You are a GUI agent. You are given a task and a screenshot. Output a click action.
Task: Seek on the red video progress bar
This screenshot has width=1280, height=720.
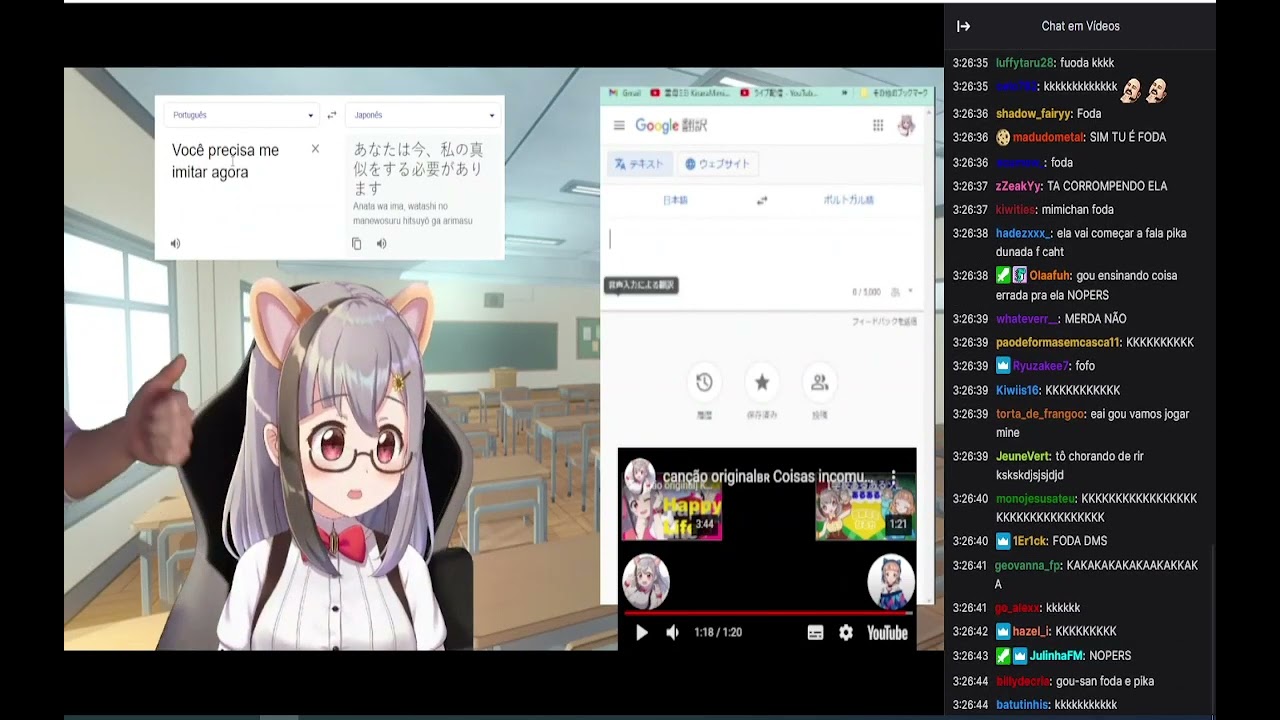pyautogui.click(x=768, y=612)
